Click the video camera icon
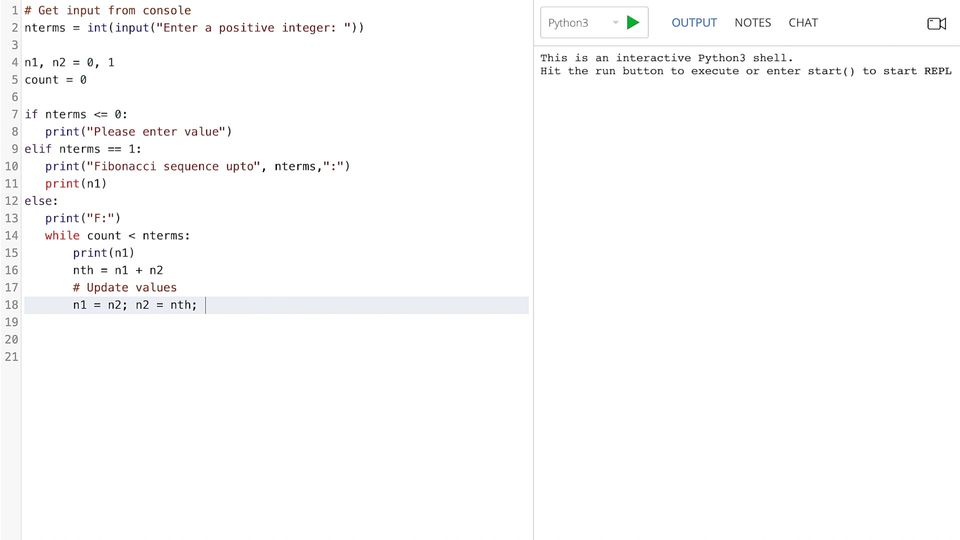960x540 pixels. (x=936, y=23)
